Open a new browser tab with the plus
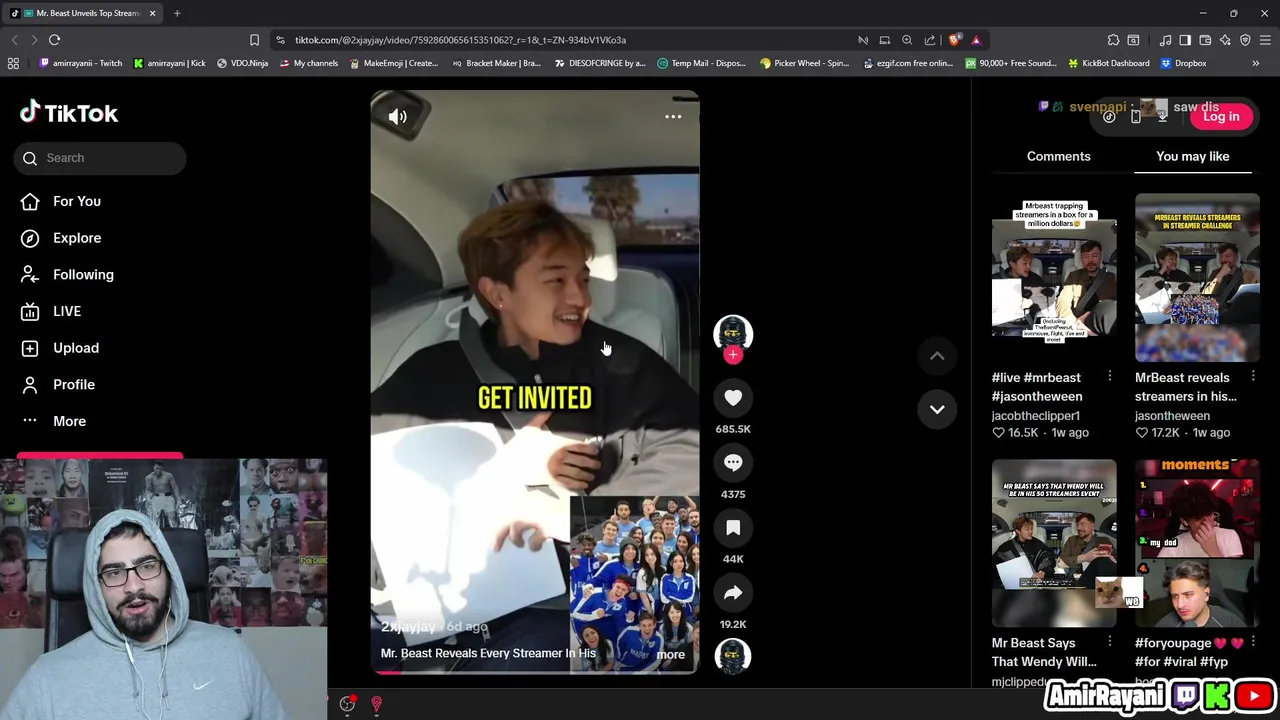 pyautogui.click(x=177, y=13)
